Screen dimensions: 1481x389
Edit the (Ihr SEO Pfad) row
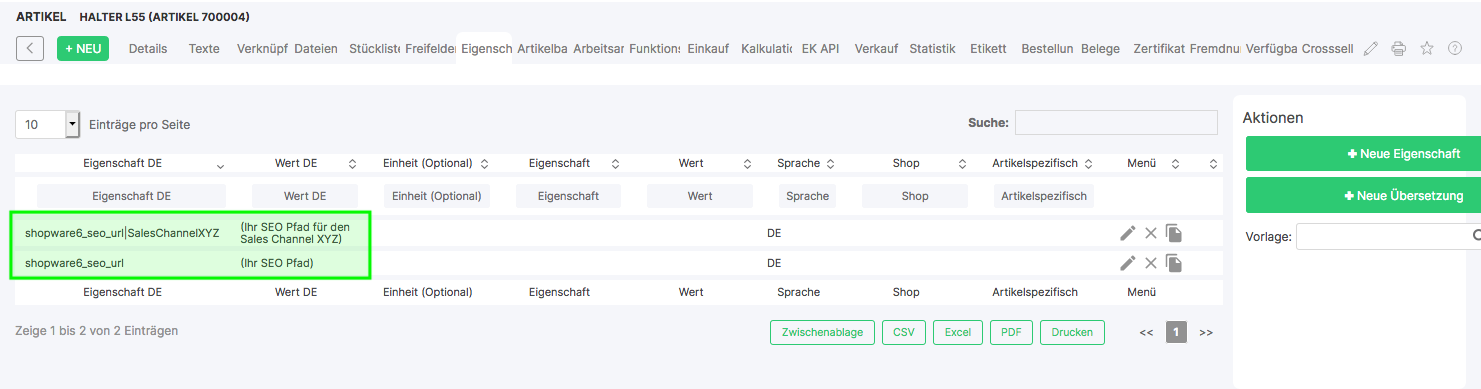point(1128,263)
